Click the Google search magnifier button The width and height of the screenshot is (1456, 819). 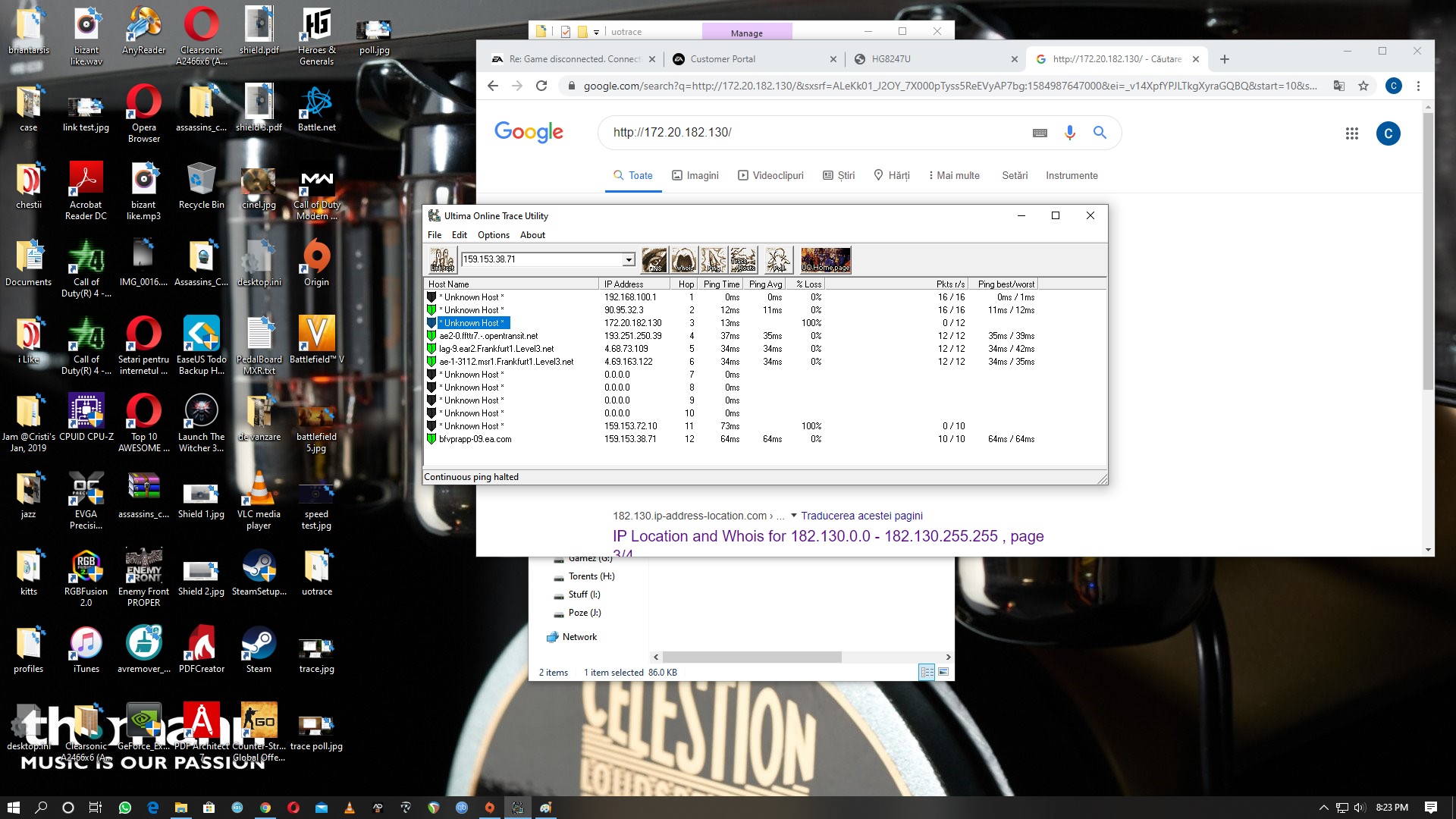coord(1100,133)
